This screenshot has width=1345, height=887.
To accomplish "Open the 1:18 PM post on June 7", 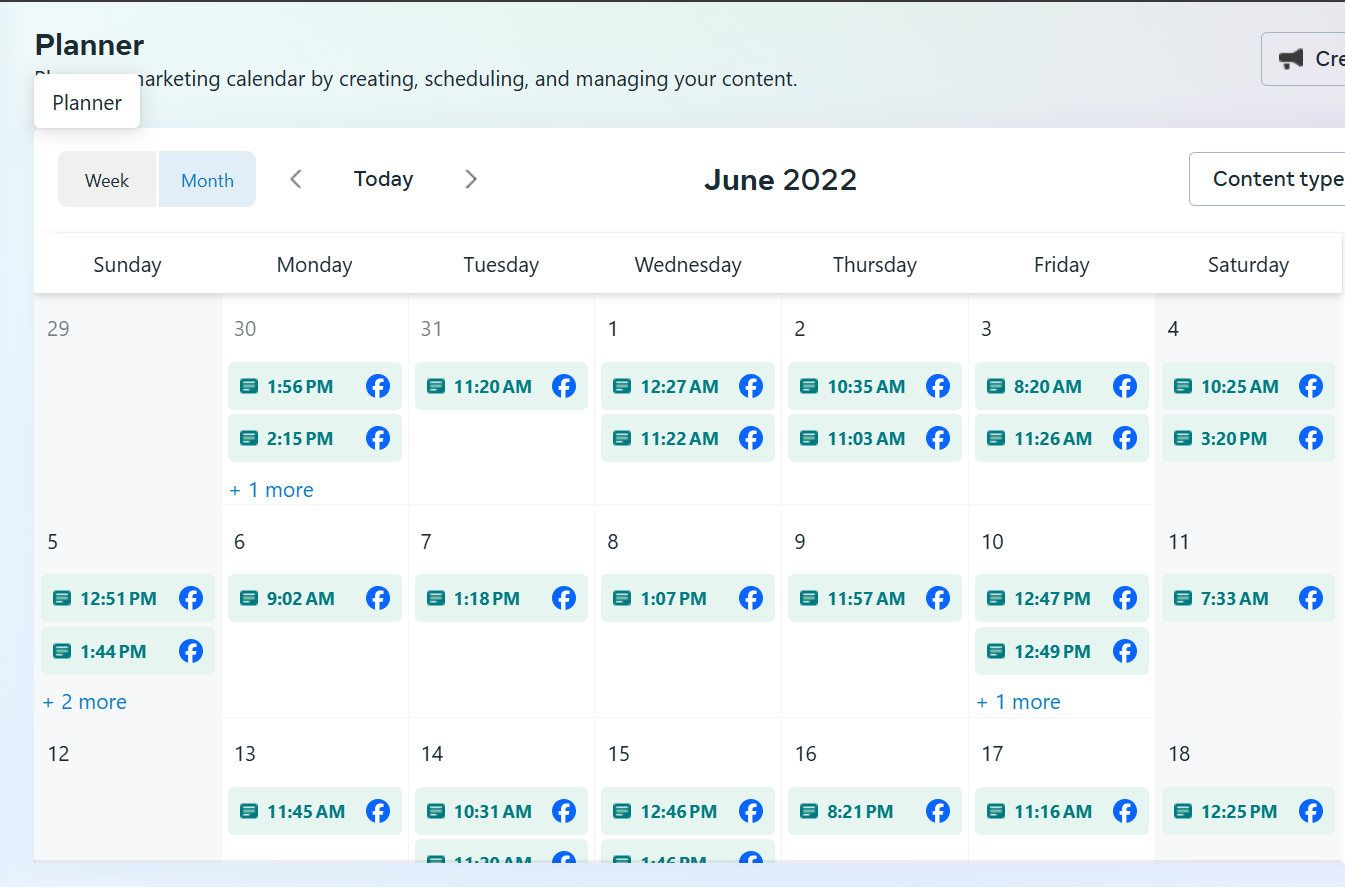I will [487, 598].
